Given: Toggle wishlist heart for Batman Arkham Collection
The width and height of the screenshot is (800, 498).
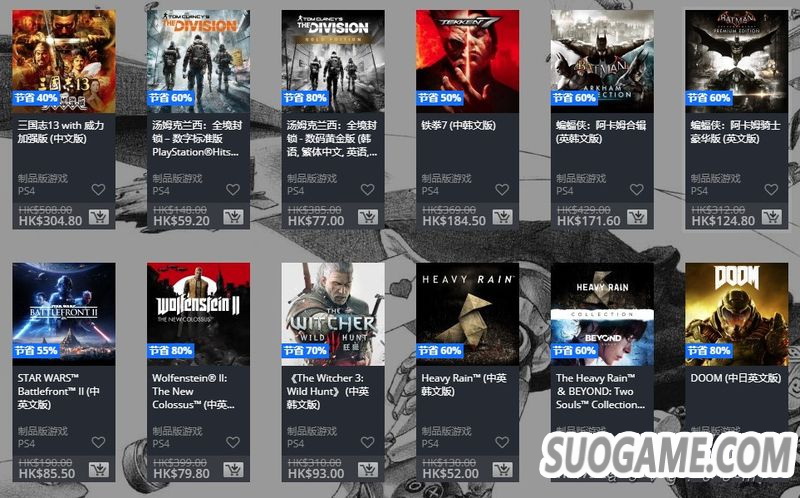Looking at the screenshot, I should [x=637, y=190].
